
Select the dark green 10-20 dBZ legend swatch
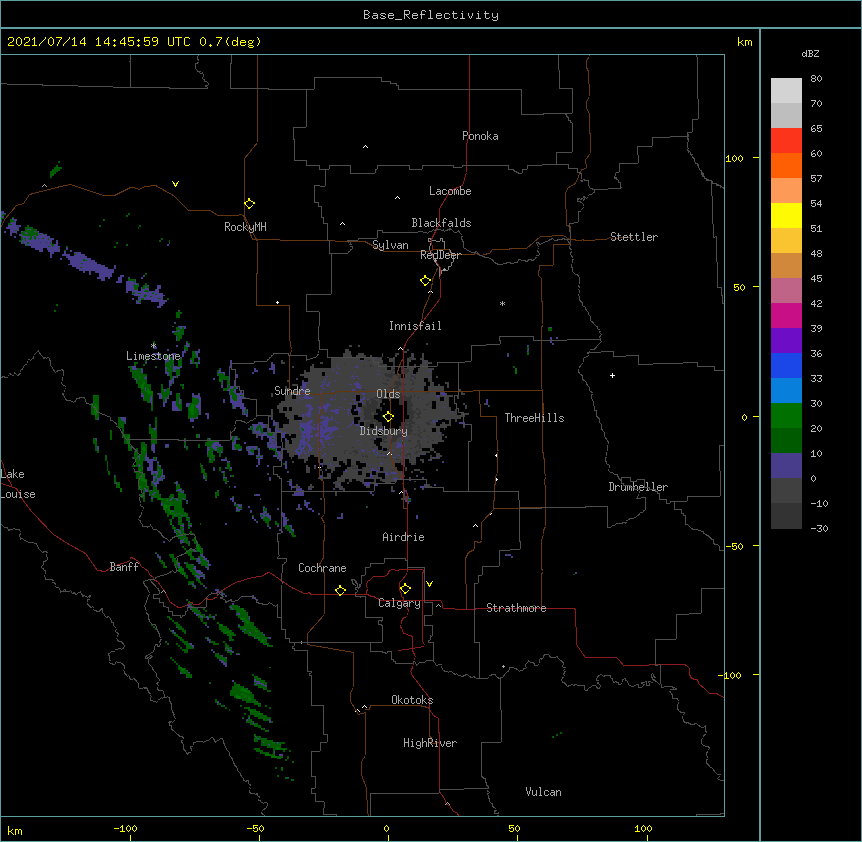click(x=786, y=441)
